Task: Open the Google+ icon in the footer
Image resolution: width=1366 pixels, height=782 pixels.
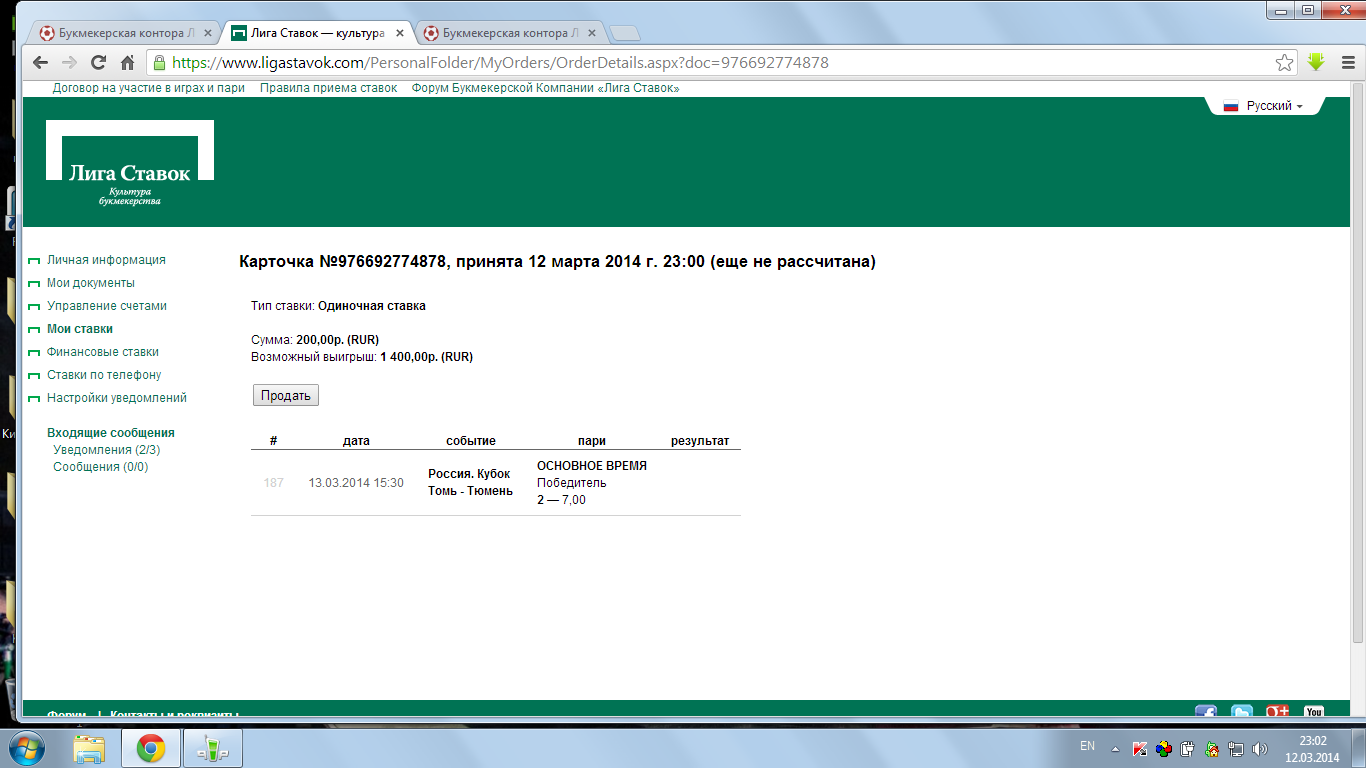Action: point(1278,712)
